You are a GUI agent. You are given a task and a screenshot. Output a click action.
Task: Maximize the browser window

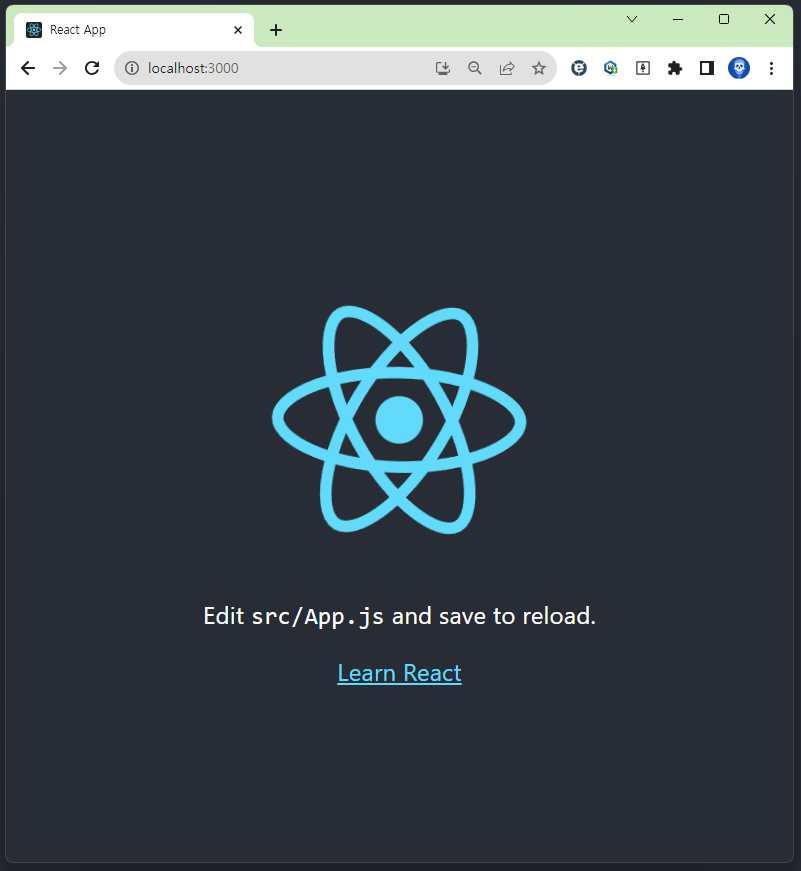724,19
